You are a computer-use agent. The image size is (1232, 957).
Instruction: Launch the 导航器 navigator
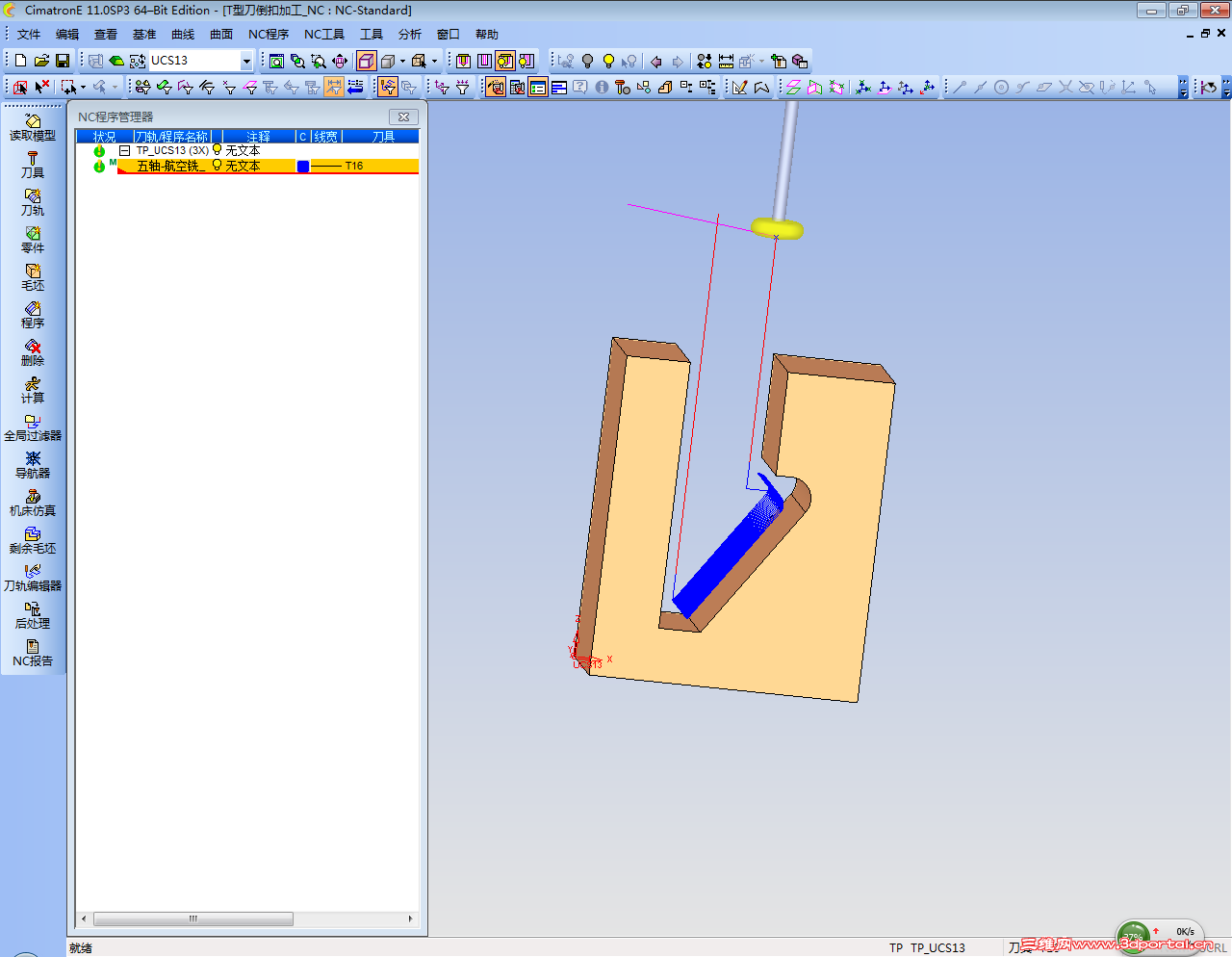(33, 466)
